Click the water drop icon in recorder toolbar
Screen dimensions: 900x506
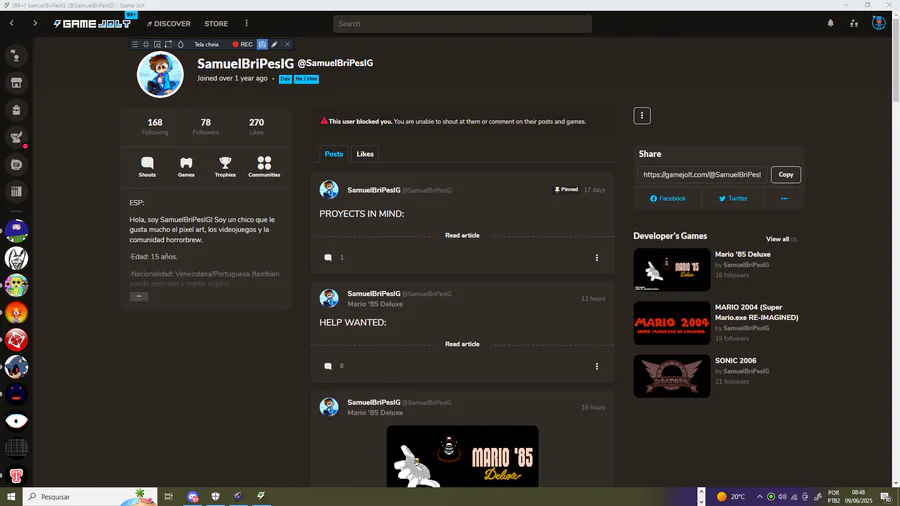[180, 44]
